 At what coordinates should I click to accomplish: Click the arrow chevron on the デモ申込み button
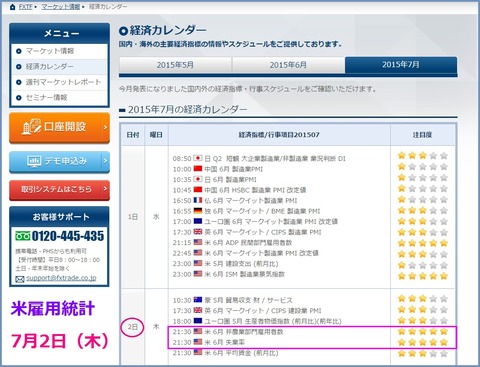coord(105,161)
